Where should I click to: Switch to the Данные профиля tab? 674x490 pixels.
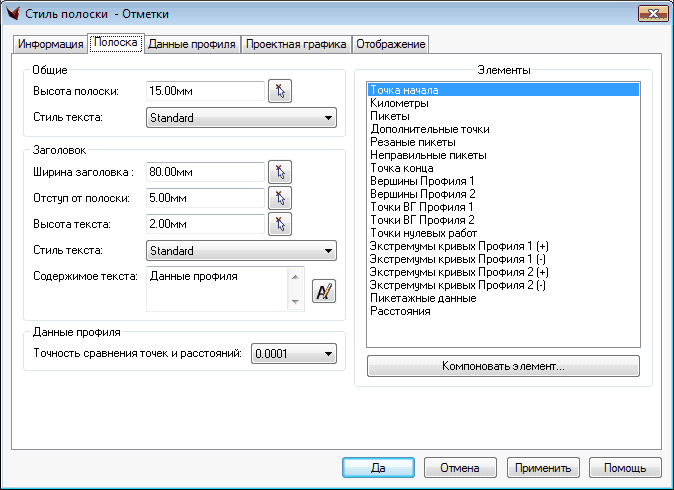point(192,44)
